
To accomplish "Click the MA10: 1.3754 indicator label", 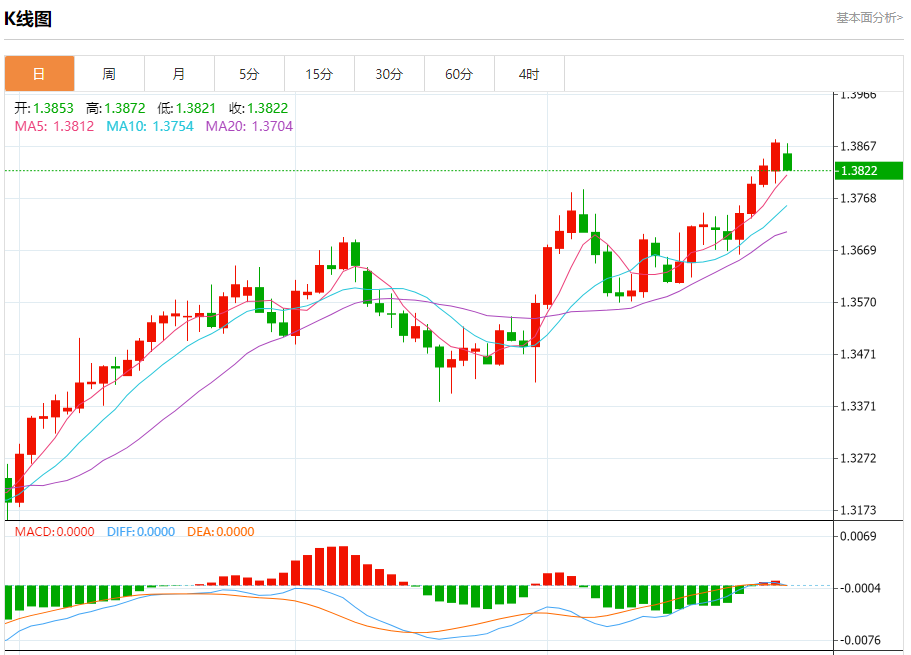I will coord(152,126).
